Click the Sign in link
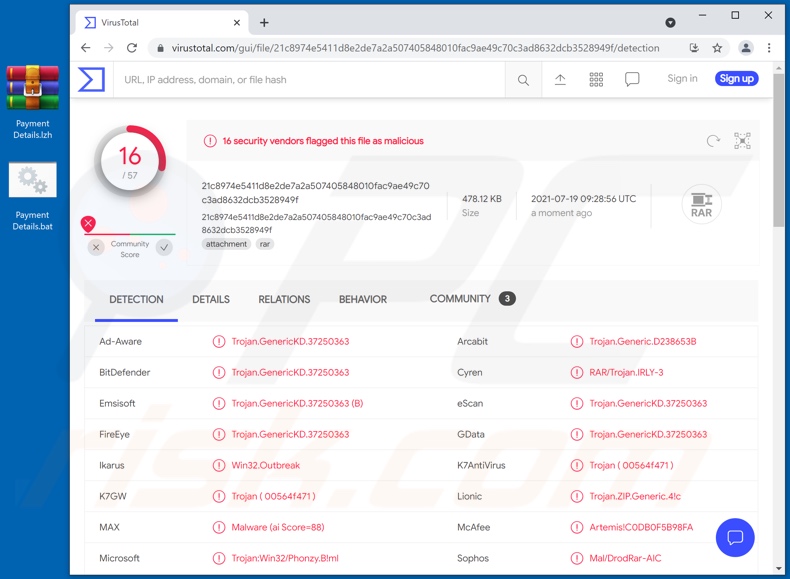The width and height of the screenshot is (790, 579). click(682, 79)
